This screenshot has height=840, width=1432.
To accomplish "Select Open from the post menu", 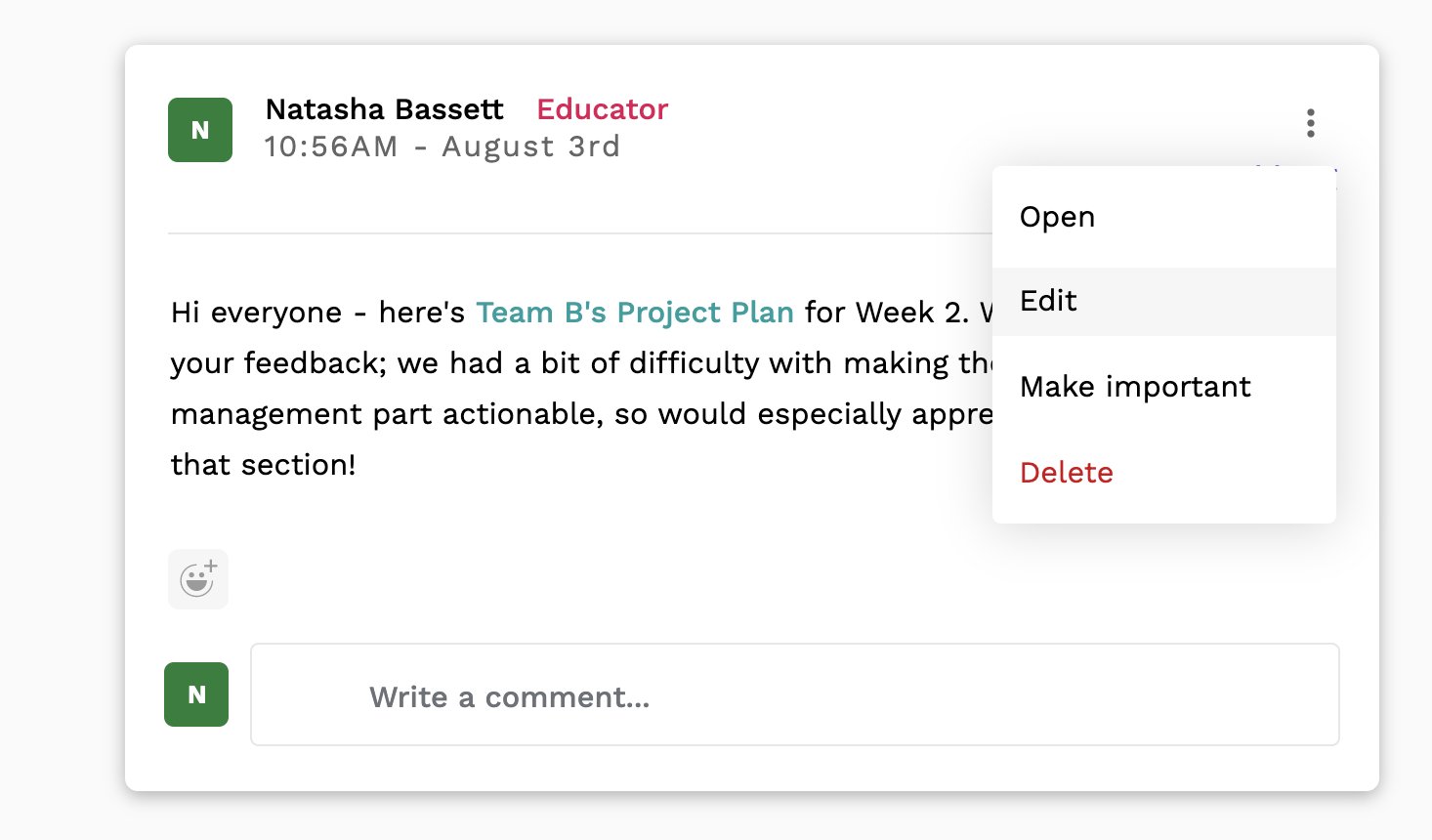I will coord(1164,217).
